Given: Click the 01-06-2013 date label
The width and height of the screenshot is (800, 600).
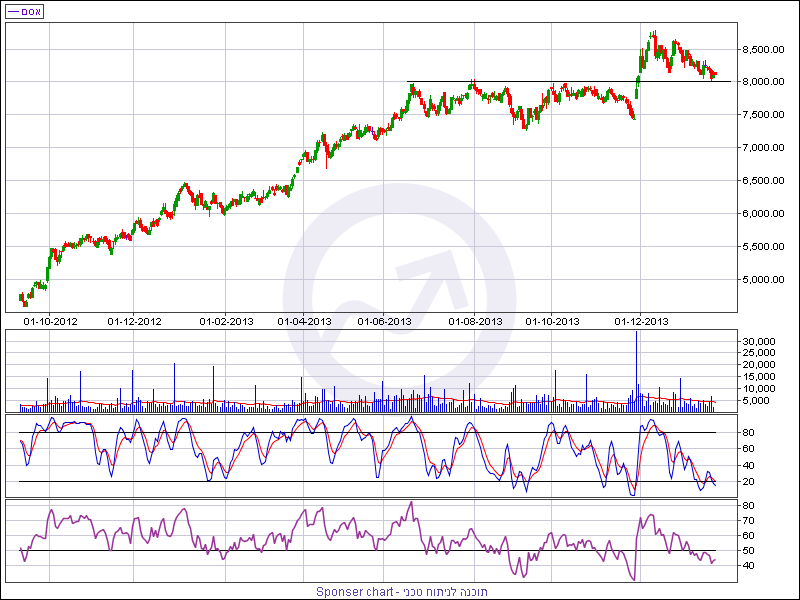Looking at the screenshot, I should 384,321.
